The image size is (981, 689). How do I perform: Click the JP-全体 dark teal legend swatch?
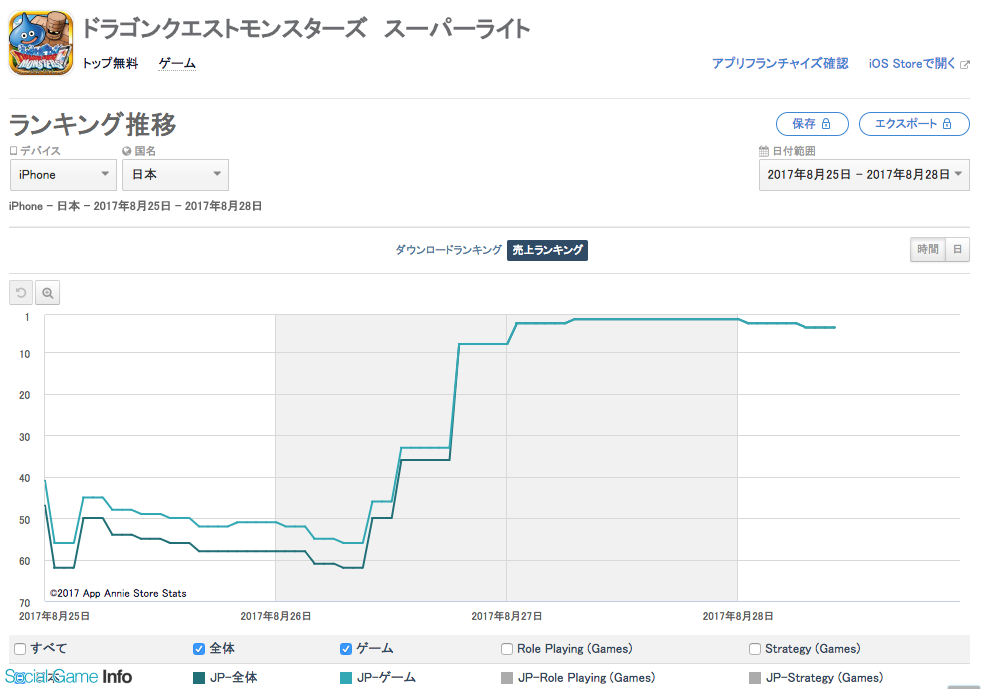click(x=199, y=678)
